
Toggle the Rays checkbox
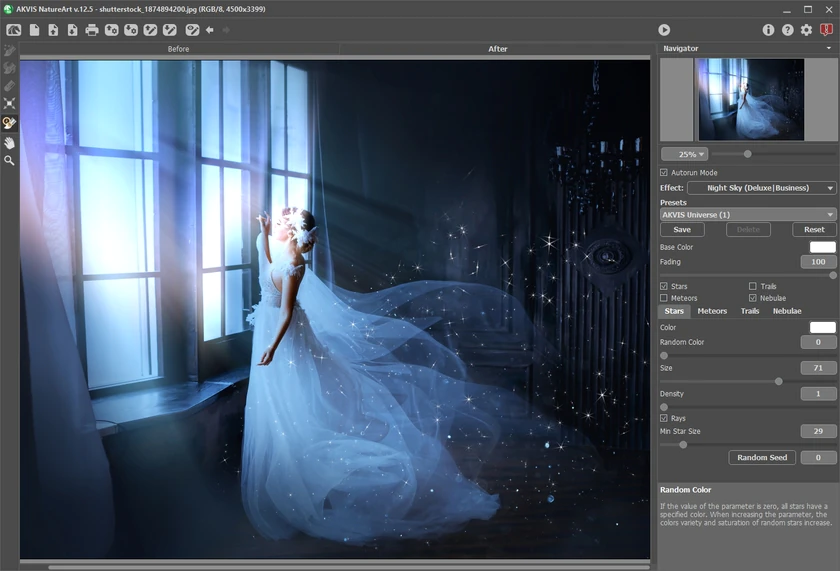tap(664, 418)
